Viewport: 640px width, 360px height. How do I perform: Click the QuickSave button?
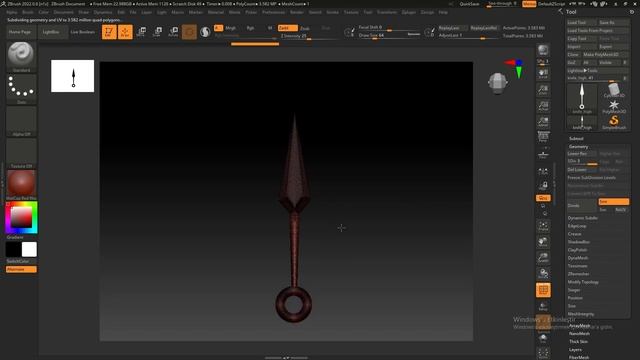pos(469,4)
